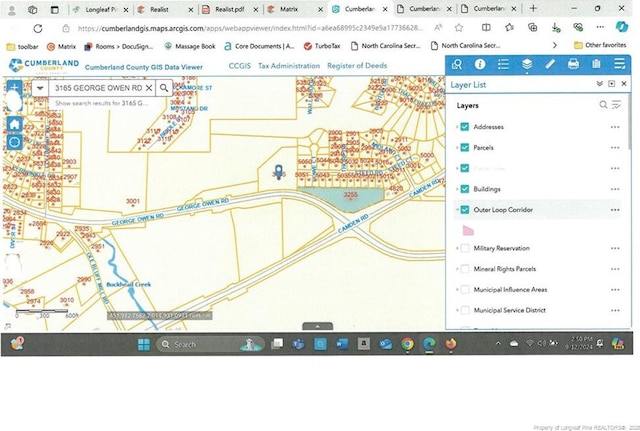Open the info widget in the toolbar
This screenshot has width=640, height=431.
tap(480, 64)
